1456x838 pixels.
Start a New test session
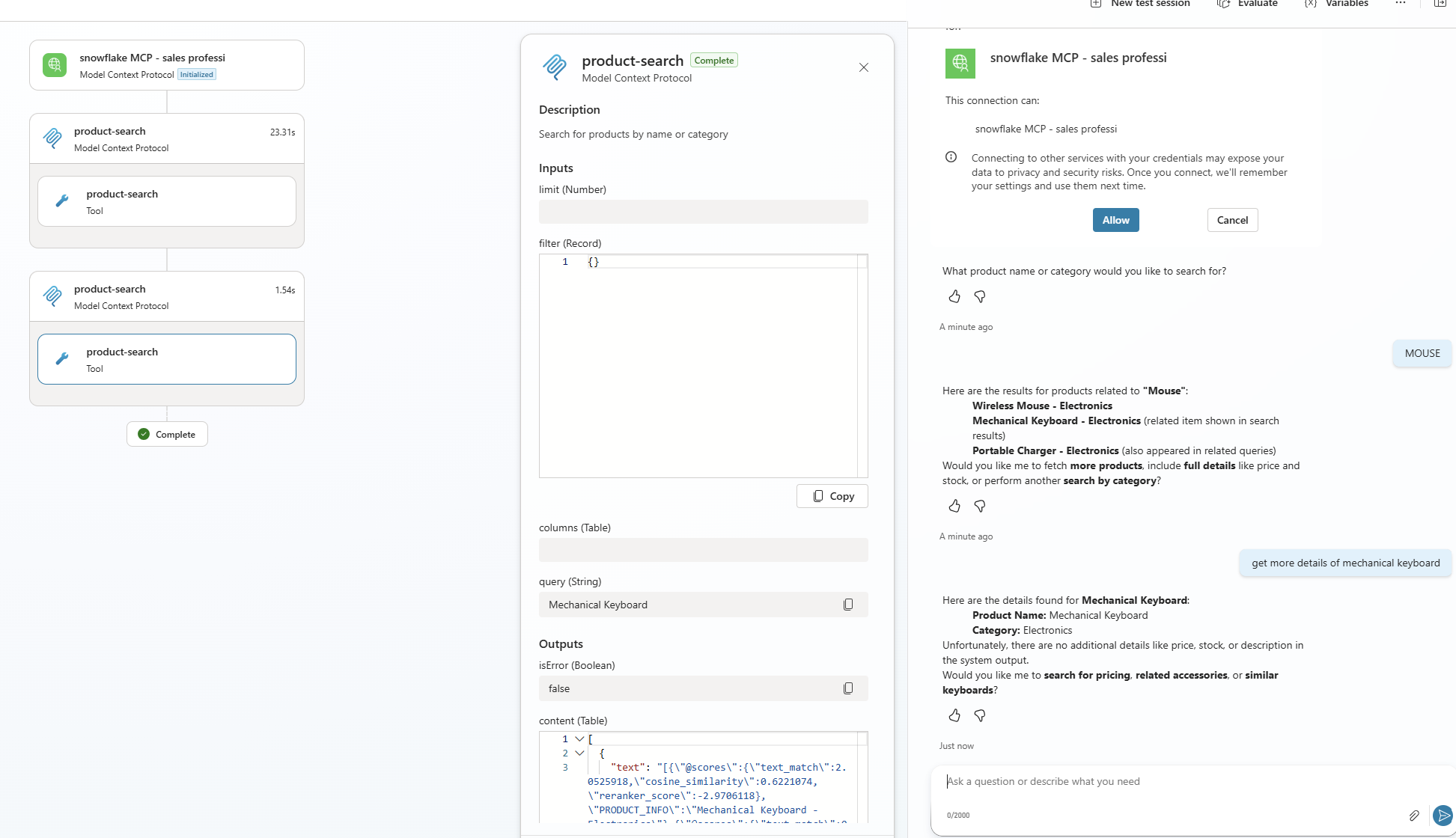coord(1140,4)
